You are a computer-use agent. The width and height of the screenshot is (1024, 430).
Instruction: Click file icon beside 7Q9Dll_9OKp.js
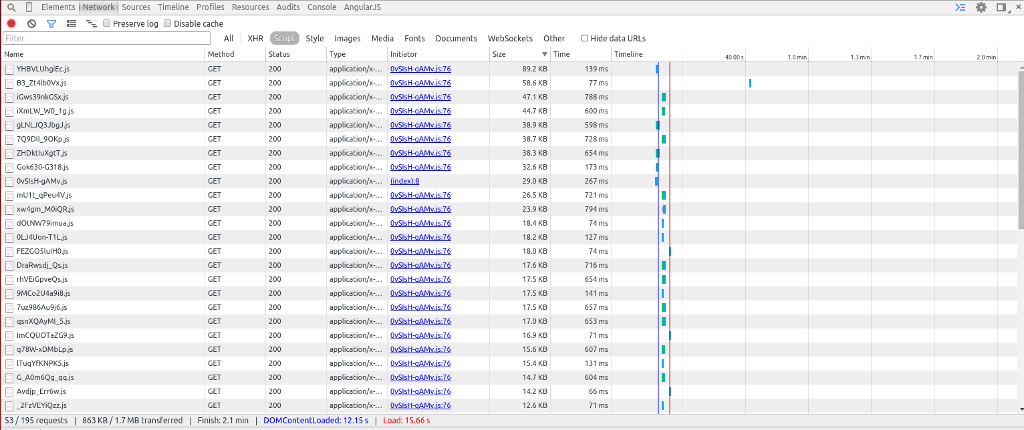click(x=9, y=139)
